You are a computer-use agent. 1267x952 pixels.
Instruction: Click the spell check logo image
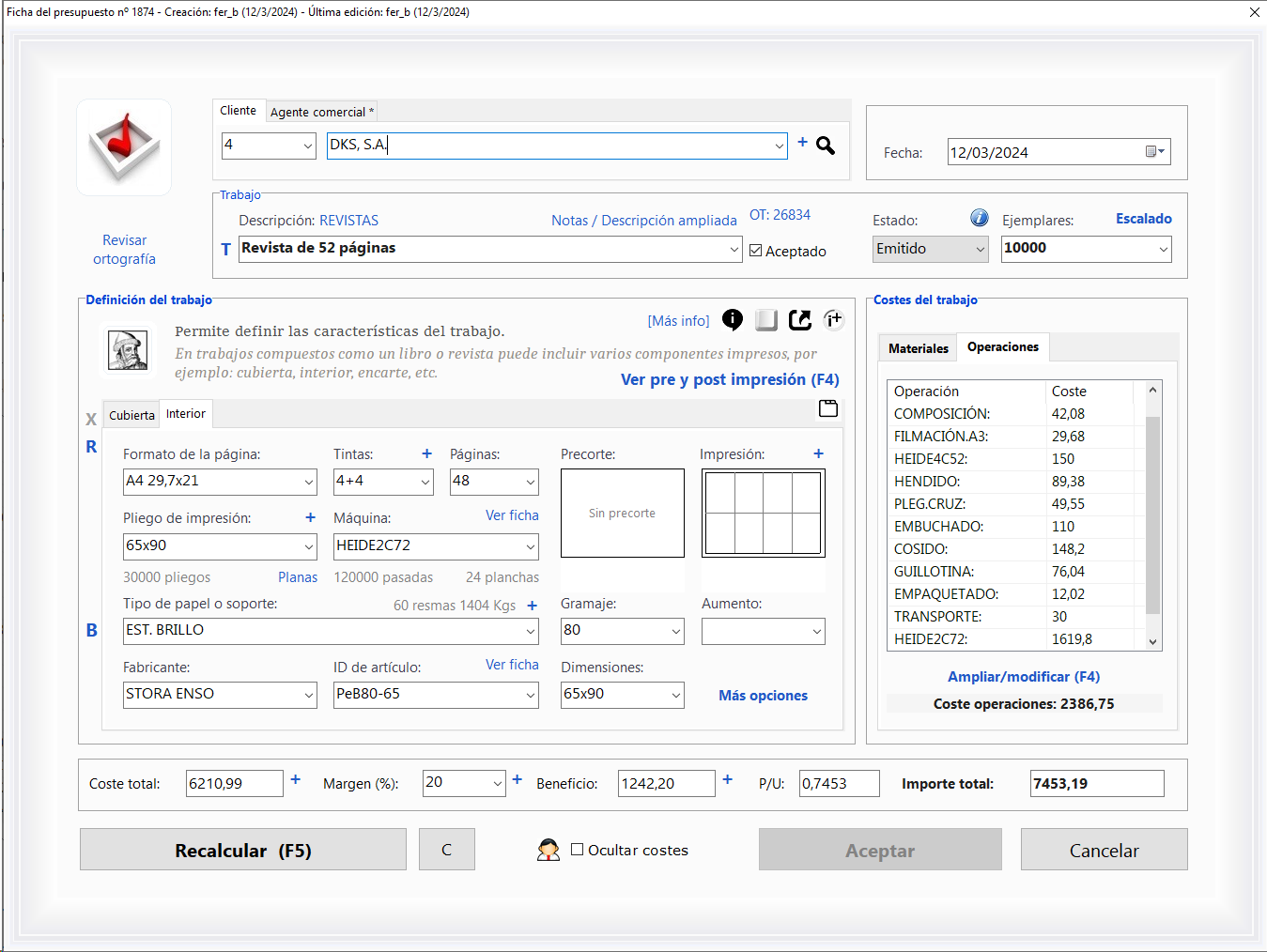124,147
